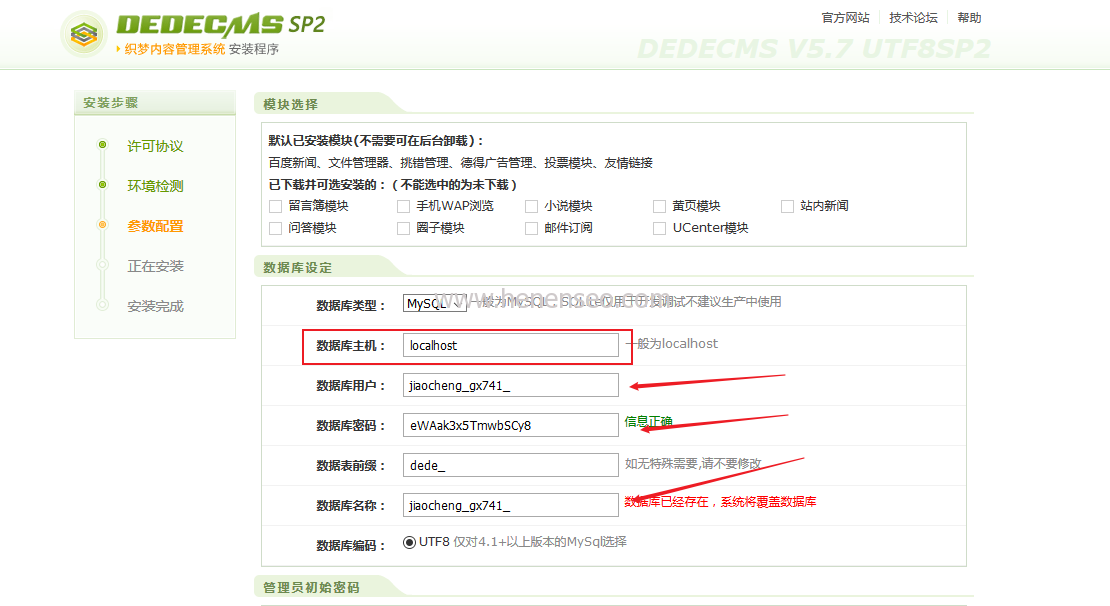The width and height of the screenshot is (1110, 606).
Task: Click the 一般为localhost hint text
Action: coord(672,343)
